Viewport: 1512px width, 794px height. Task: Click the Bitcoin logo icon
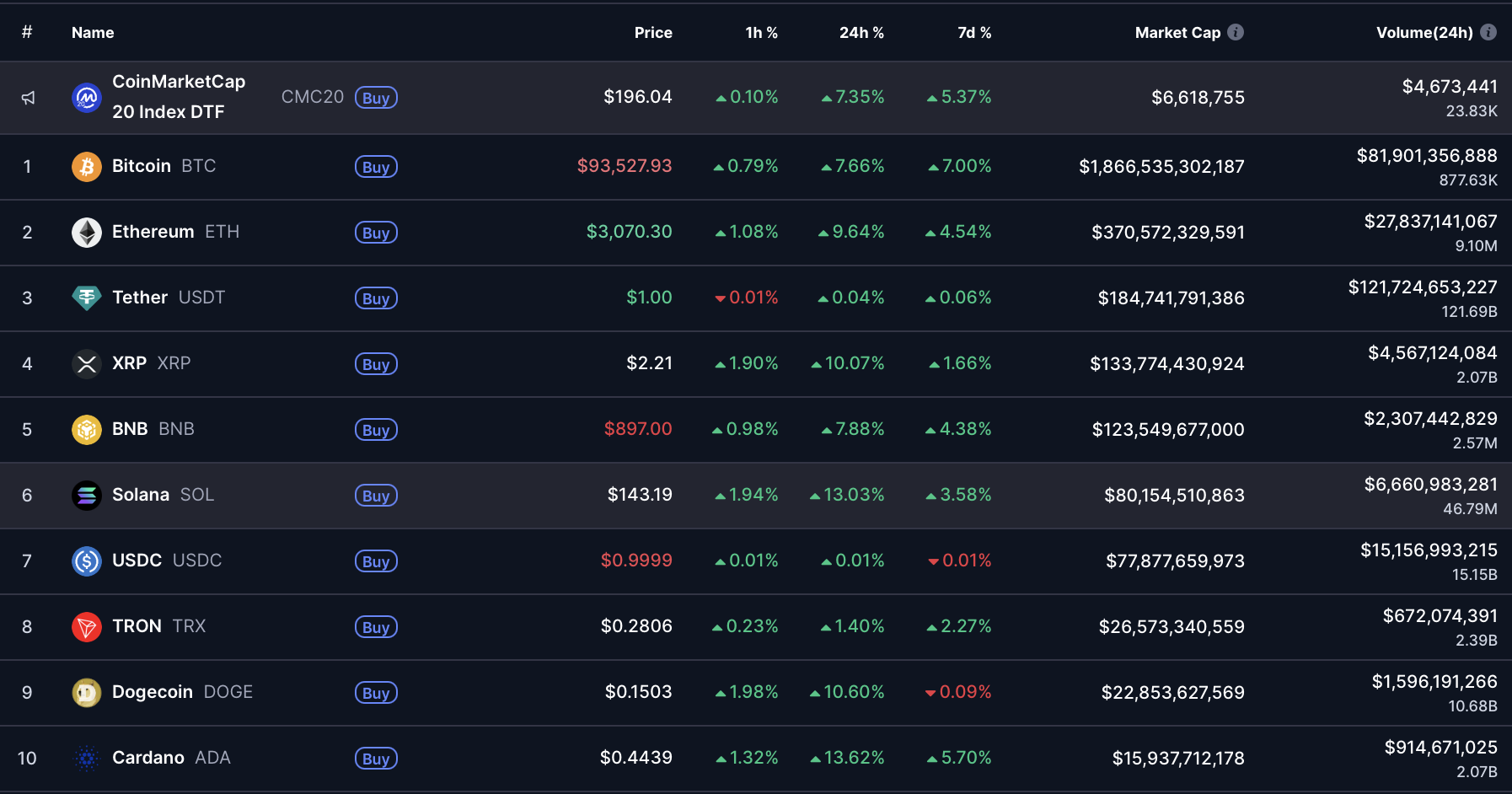tap(86, 167)
